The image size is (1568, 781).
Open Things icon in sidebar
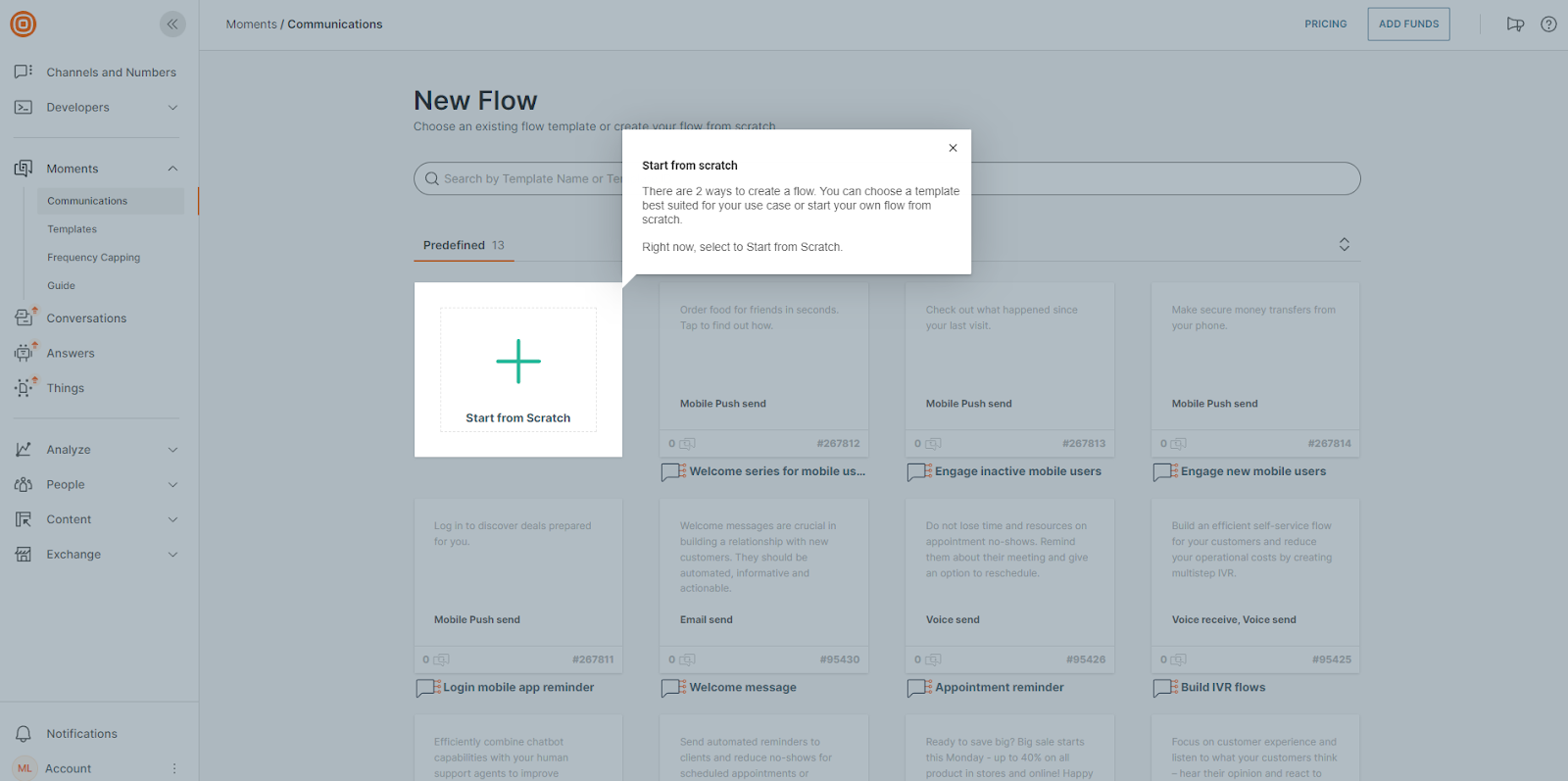point(24,388)
